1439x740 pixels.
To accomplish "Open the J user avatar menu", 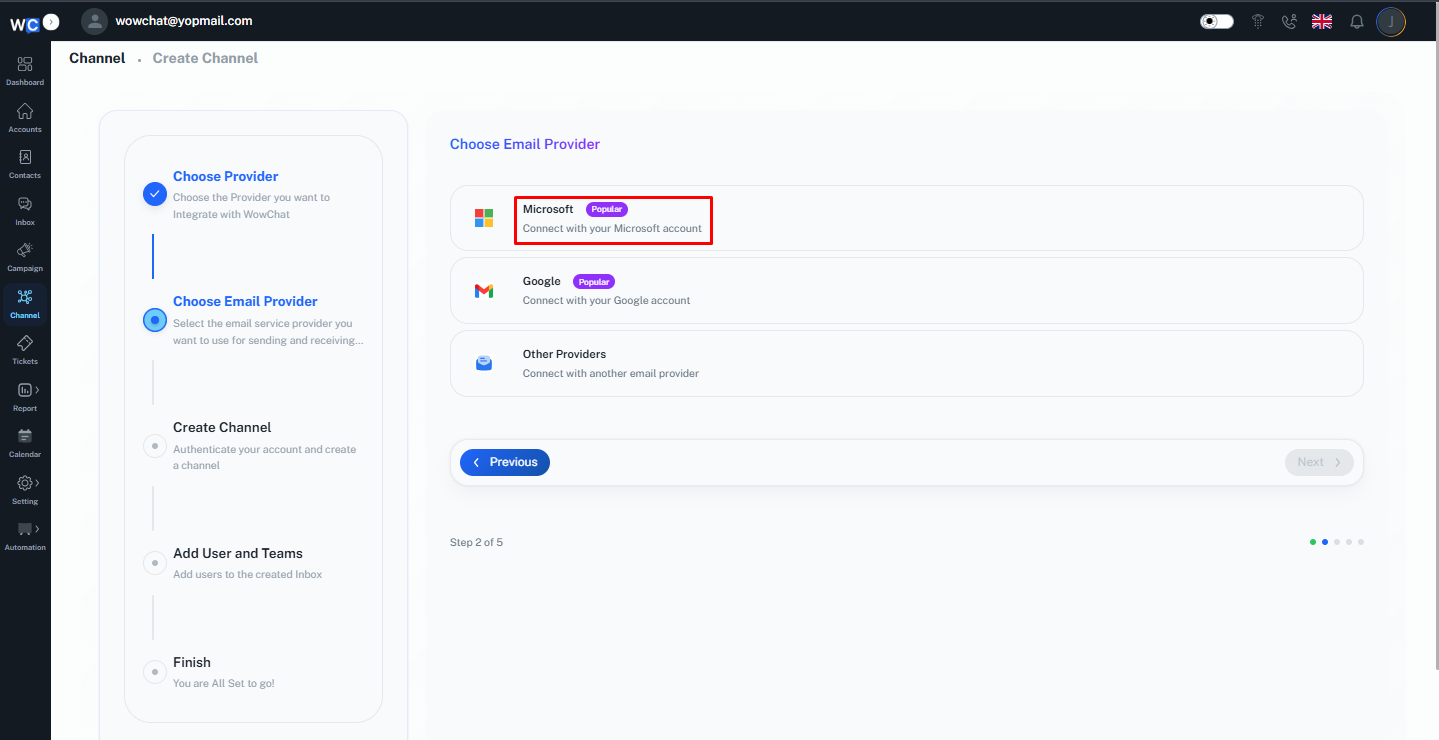I will click(1391, 21).
